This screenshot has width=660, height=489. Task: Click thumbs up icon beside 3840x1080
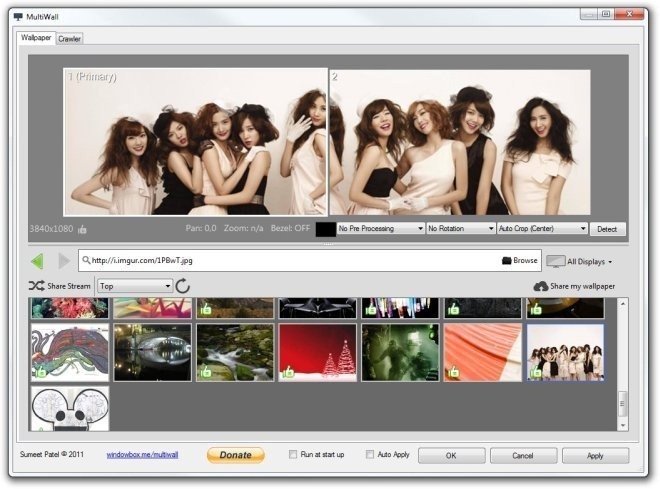click(83, 229)
